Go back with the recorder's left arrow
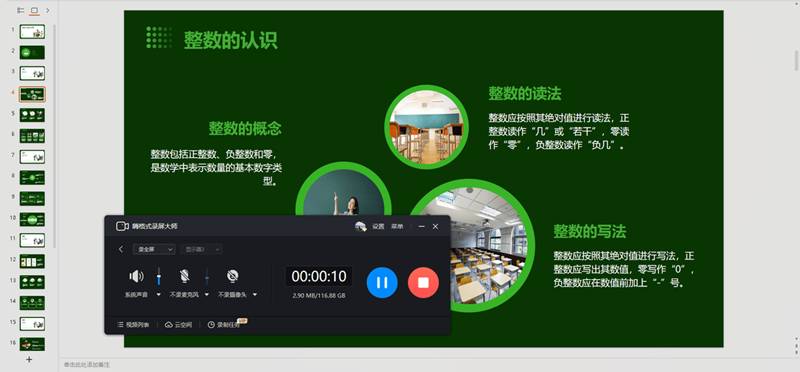Viewport: 800px width, 372px height. pyautogui.click(x=121, y=249)
